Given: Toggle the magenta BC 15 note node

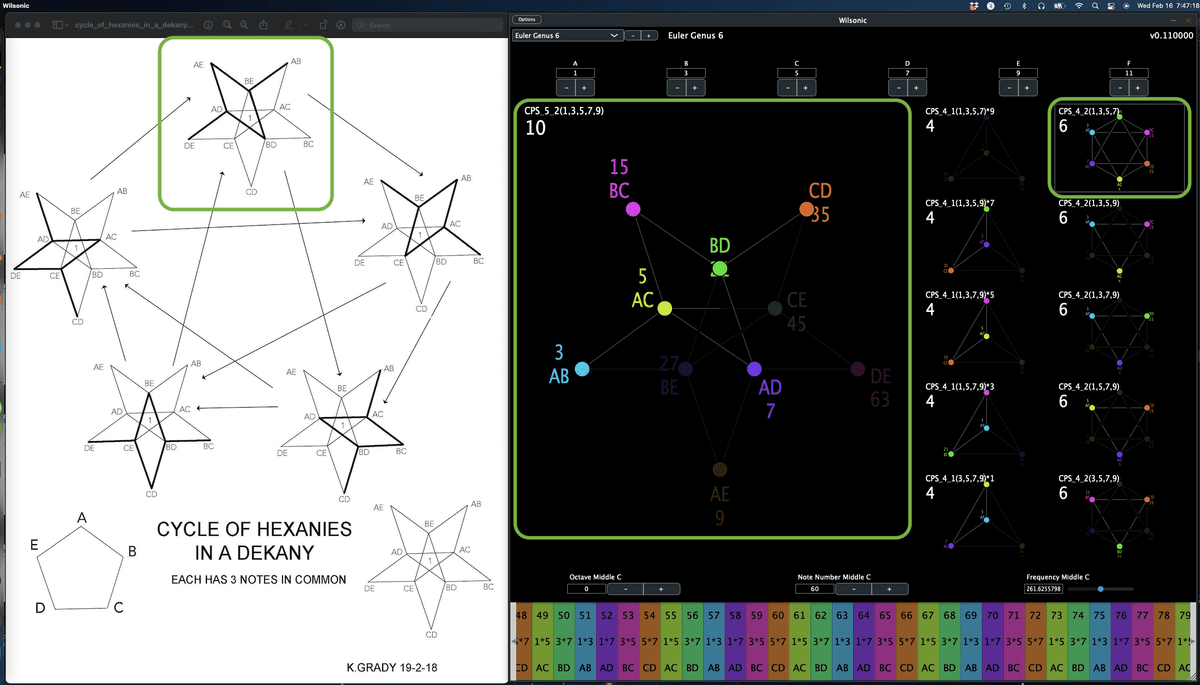Looking at the screenshot, I should tap(632, 209).
